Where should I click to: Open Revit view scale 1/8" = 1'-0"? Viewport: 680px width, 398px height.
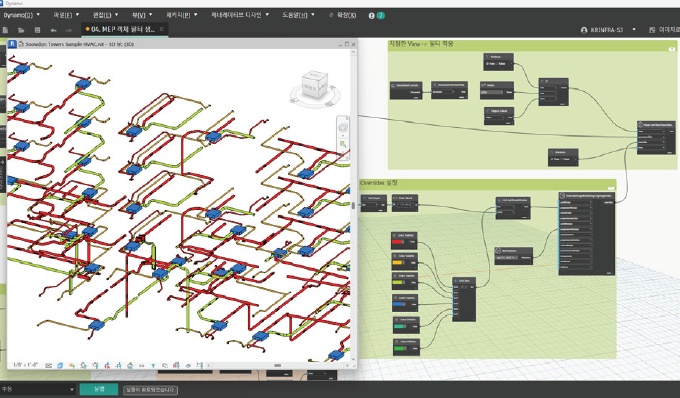coord(26,365)
